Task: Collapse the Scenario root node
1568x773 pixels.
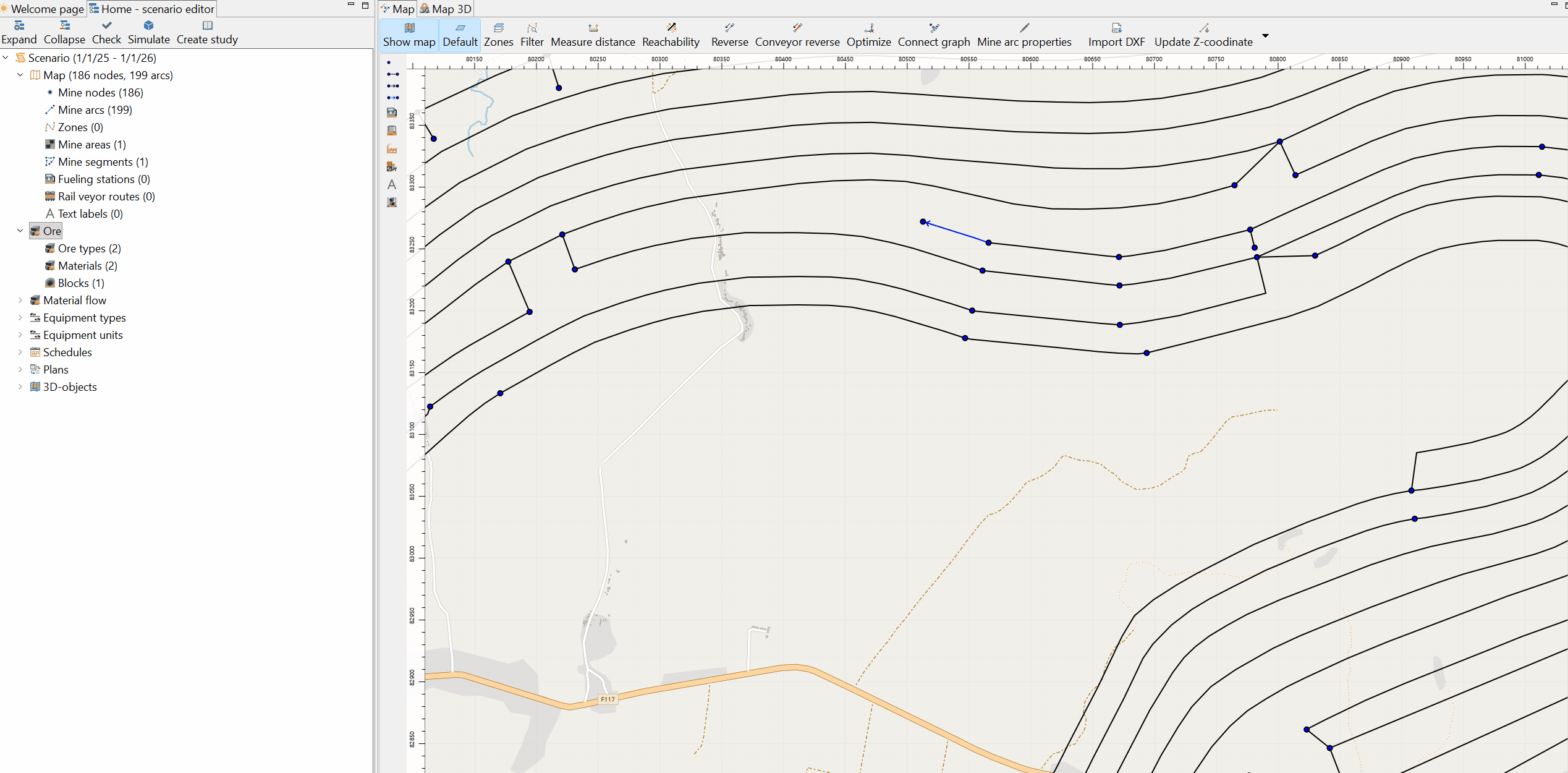Action: [6, 58]
